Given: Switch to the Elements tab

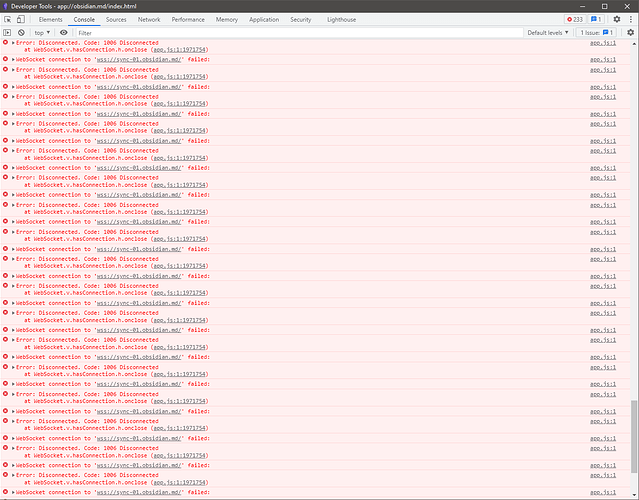Looking at the screenshot, I should click(51, 20).
